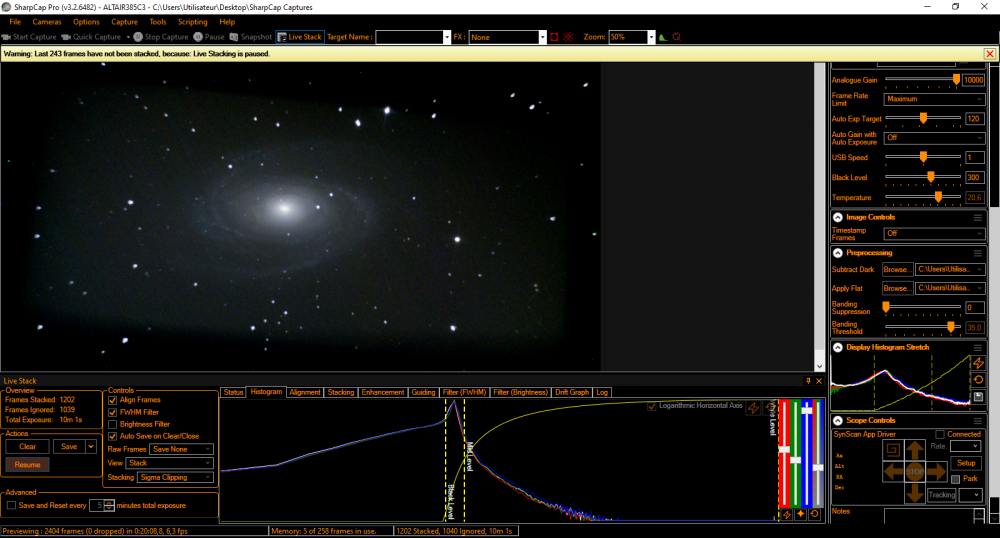Open the Raw Frames Save None dropdown

click(181, 449)
